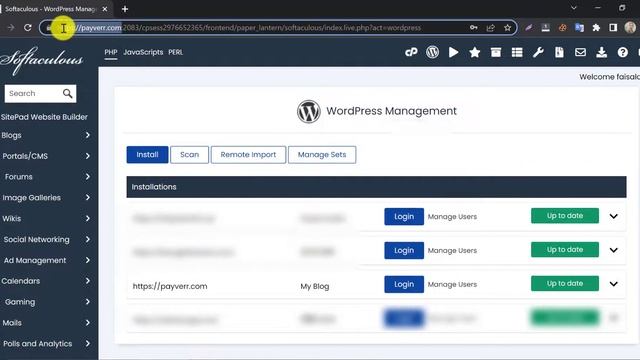
Task: Click the search magnifier icon
Action: [x=68, y=93]
